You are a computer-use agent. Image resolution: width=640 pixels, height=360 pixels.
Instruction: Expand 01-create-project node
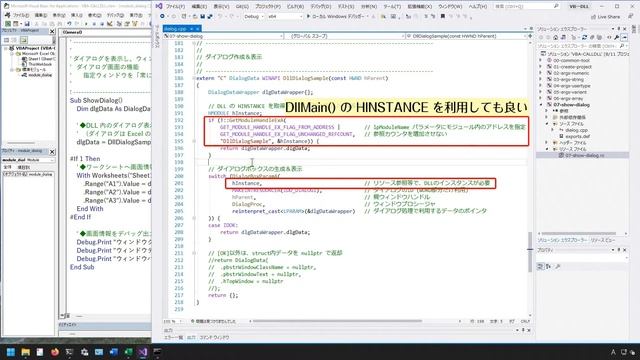[541, 67]
